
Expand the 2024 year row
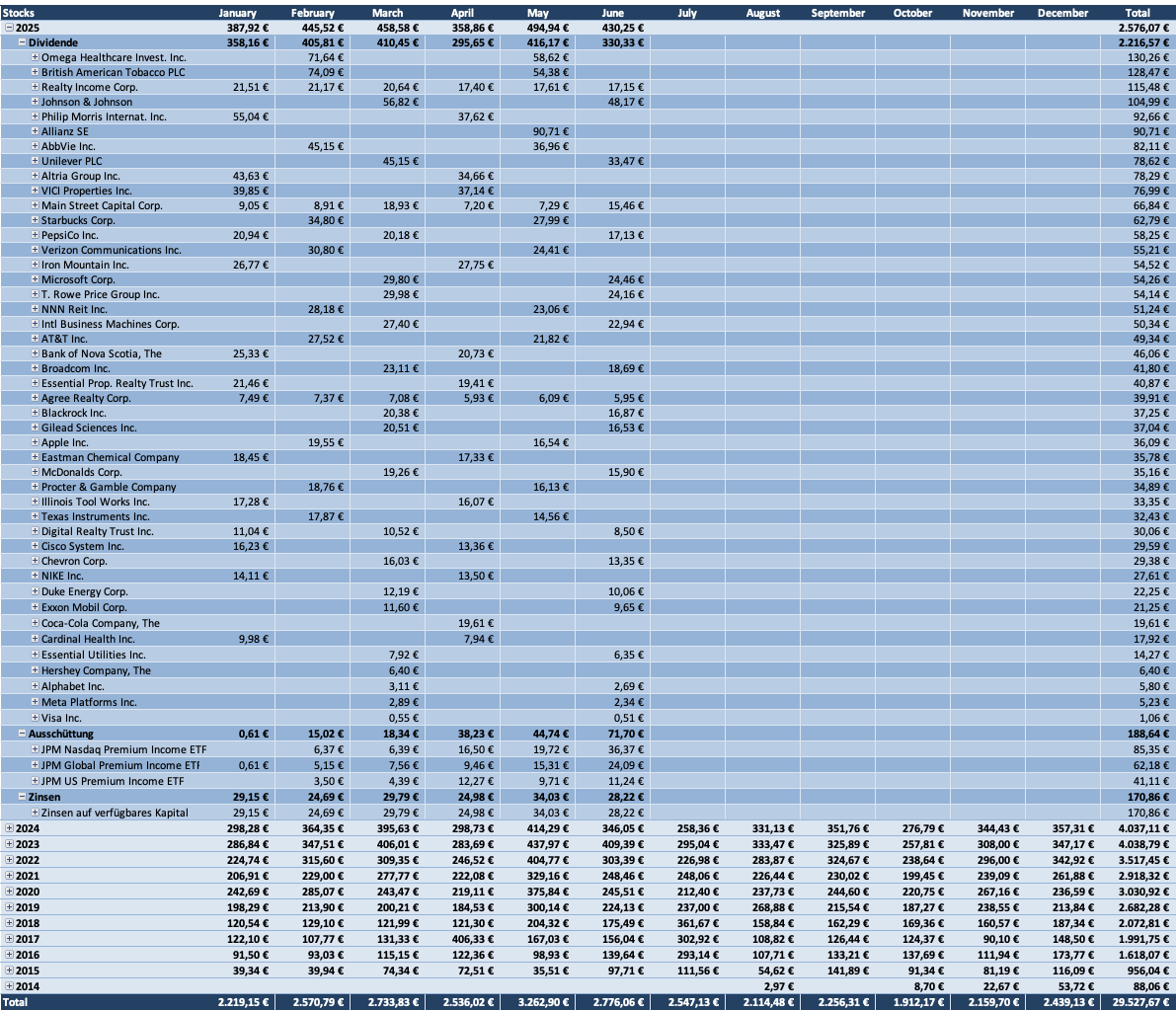pos(9,827)
